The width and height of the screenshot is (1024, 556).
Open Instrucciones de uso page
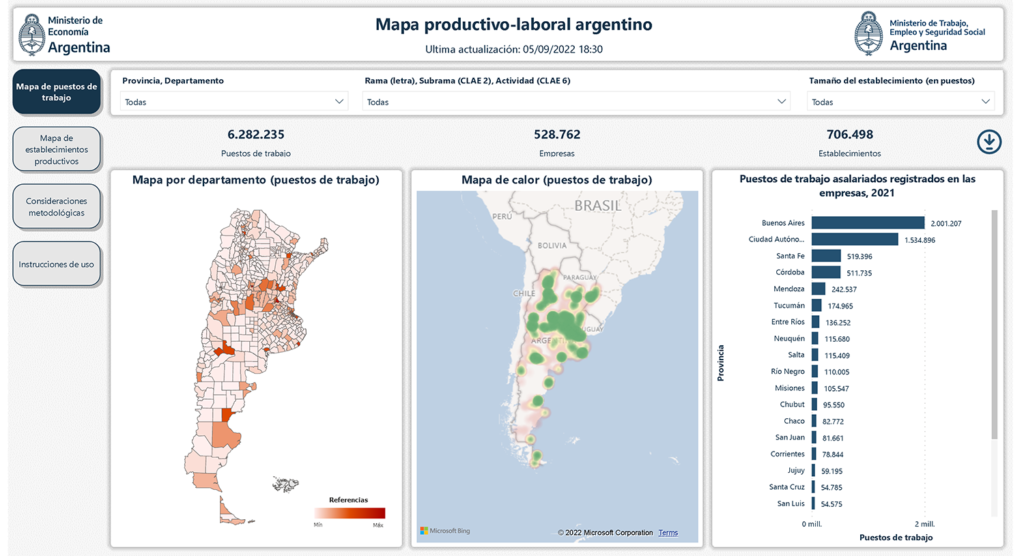(57, 264)
